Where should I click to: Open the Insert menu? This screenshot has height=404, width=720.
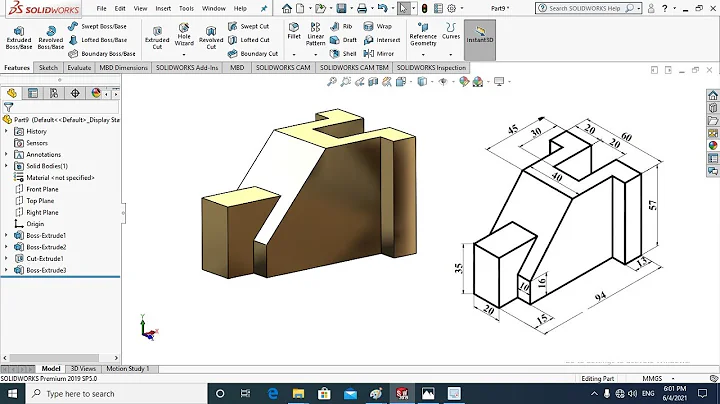163,8
